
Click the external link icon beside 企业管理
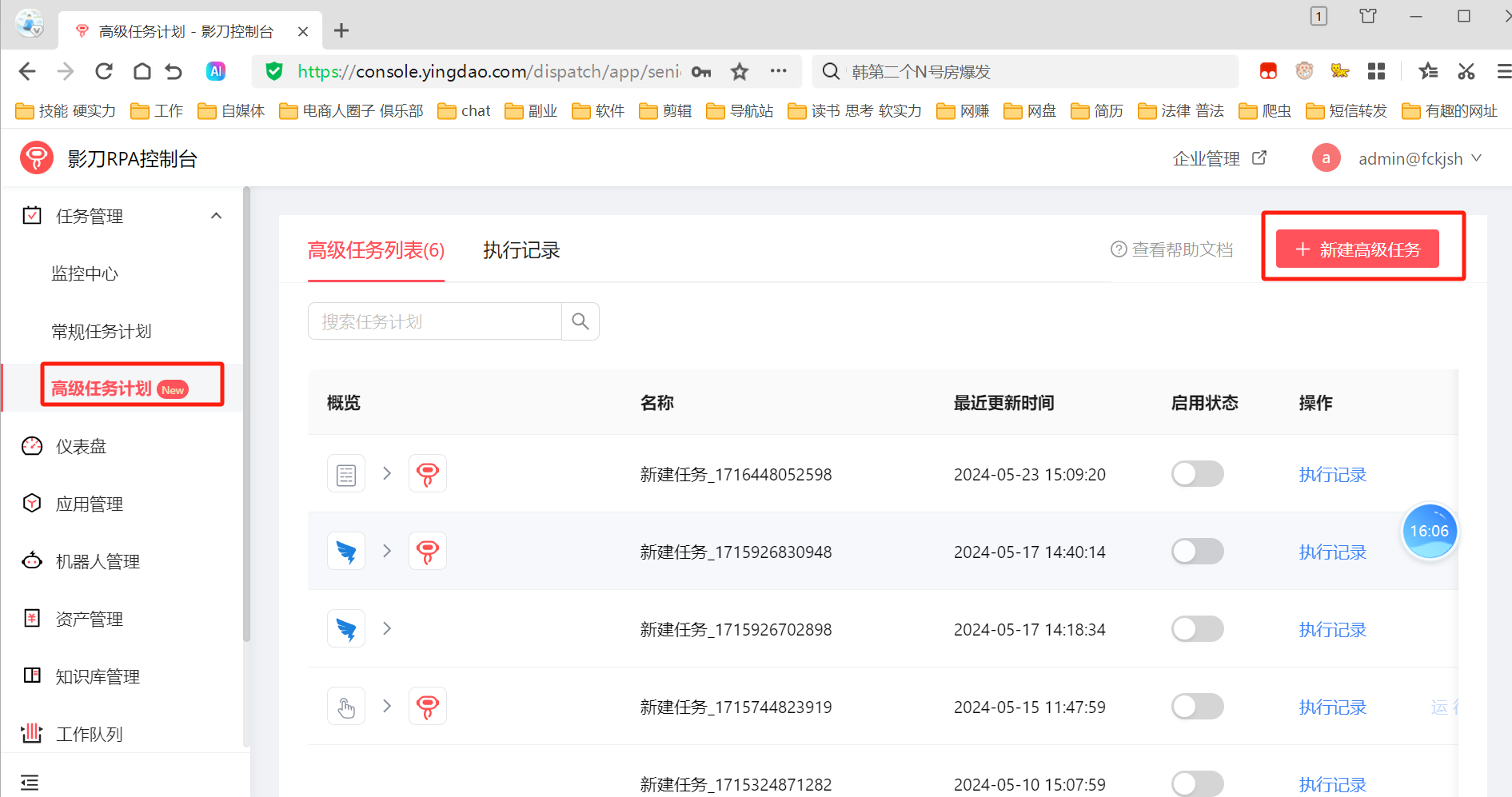(1259, 157)
